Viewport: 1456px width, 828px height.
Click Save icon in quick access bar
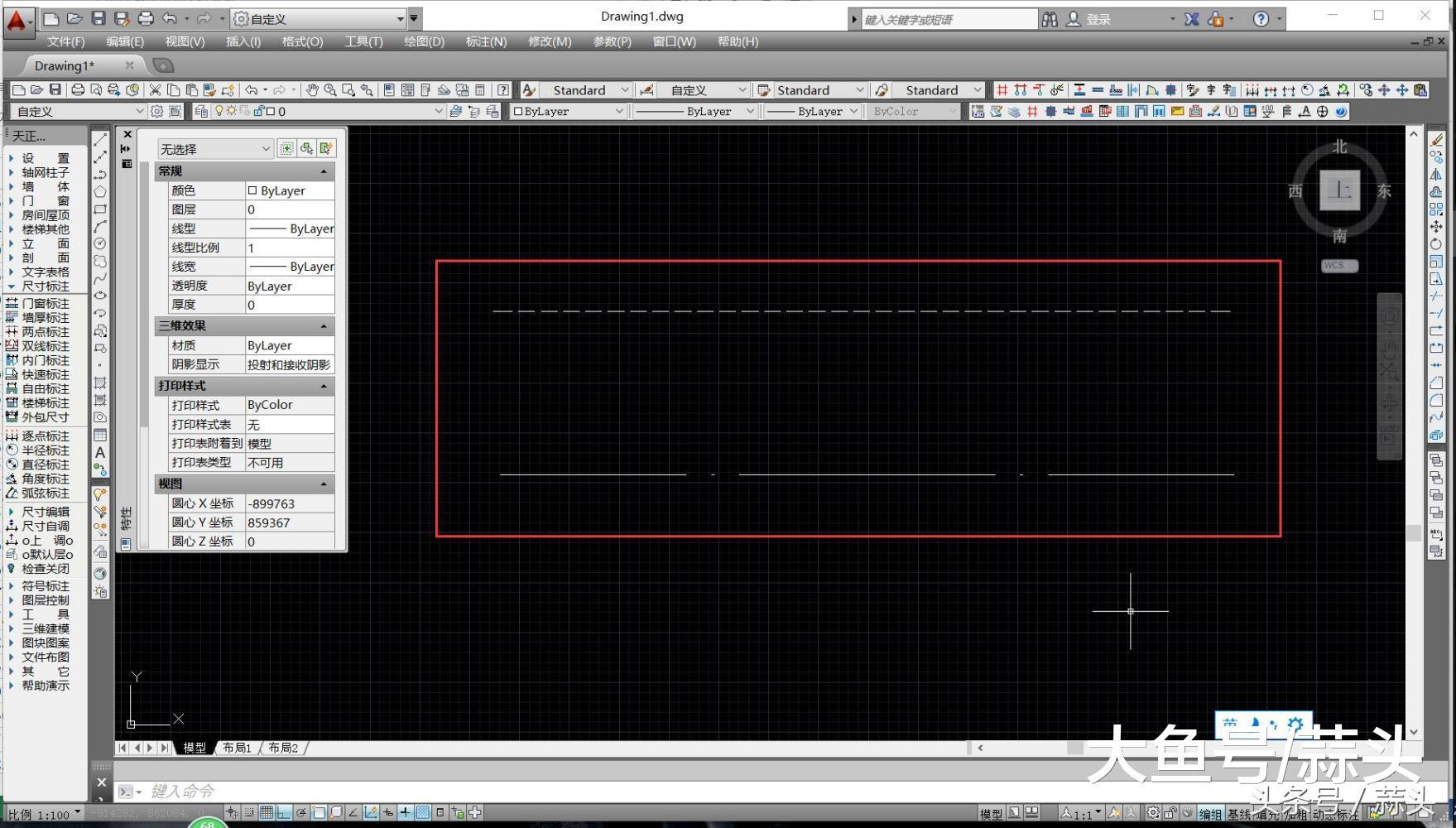98,18
